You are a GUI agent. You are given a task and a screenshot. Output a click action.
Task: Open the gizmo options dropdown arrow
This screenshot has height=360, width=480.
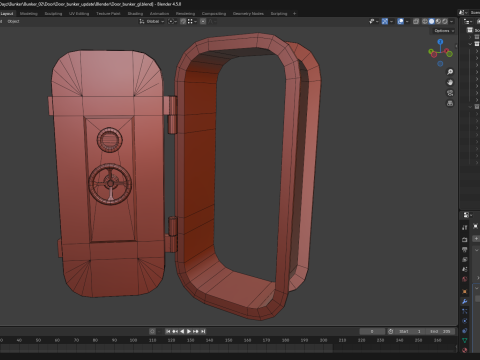coord(391,21)
